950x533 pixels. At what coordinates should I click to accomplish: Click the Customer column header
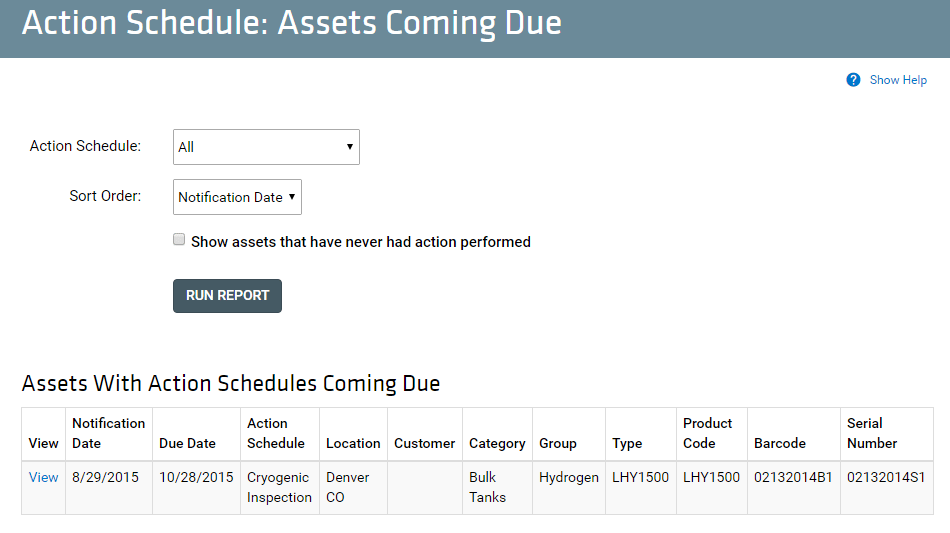[424, 443]
